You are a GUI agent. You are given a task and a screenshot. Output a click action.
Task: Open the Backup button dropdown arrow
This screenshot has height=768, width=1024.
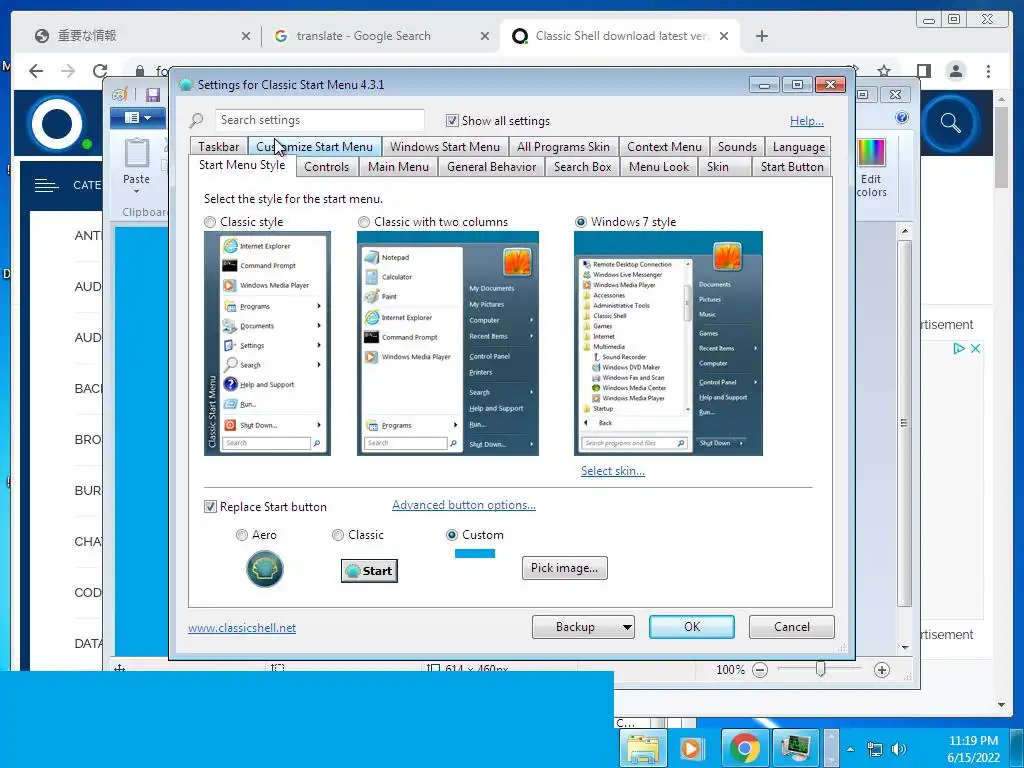click(627, 627)
